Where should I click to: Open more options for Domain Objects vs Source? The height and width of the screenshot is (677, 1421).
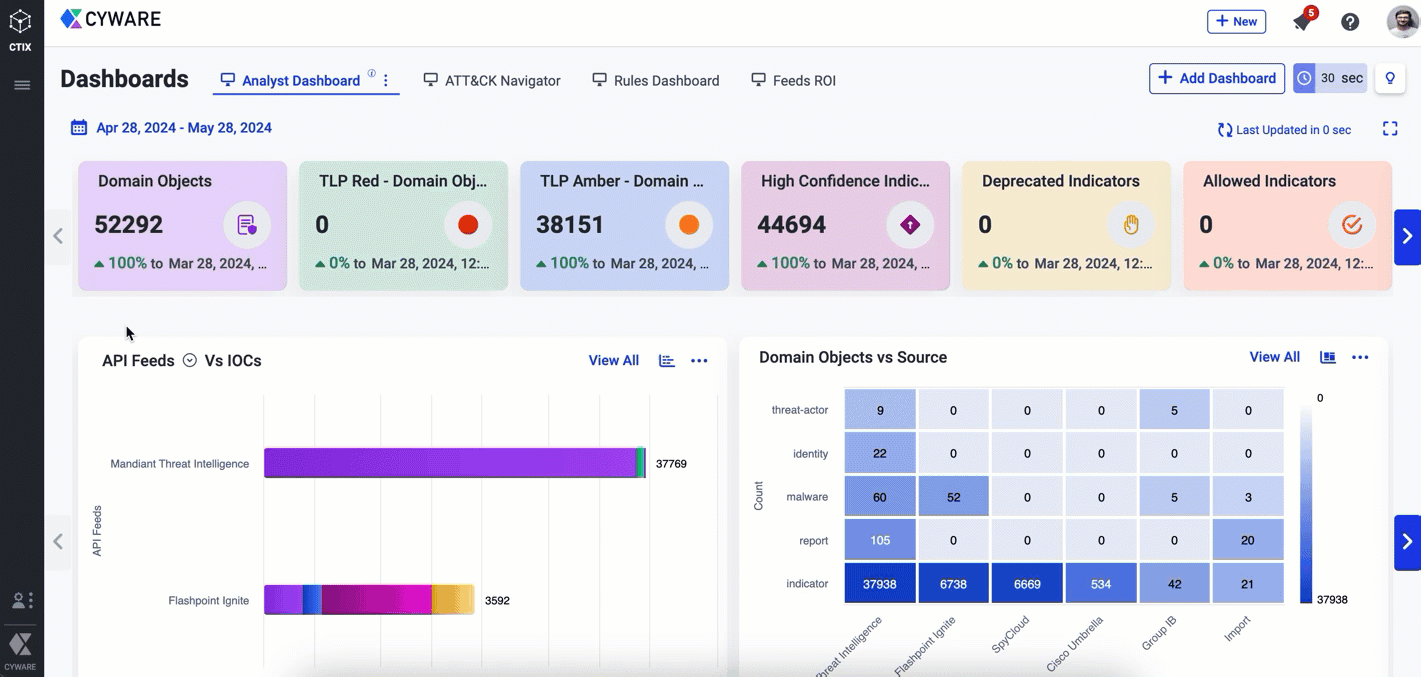coord(1360,357)
